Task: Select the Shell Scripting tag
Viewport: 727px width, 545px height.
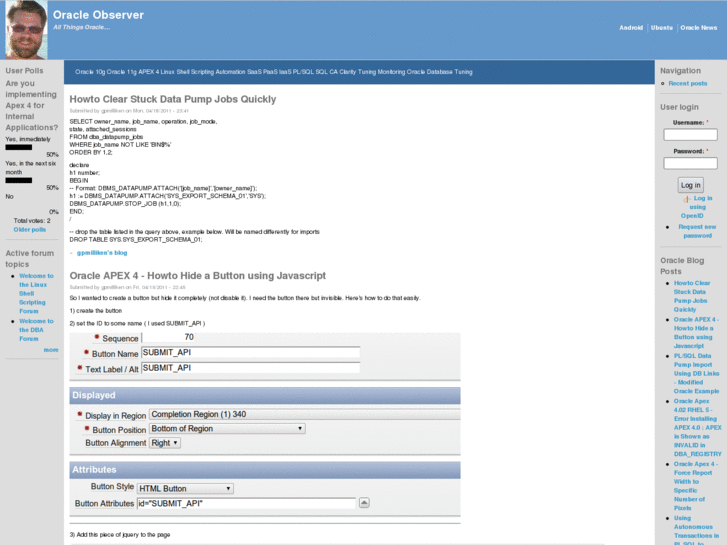Action: [195, 72]
